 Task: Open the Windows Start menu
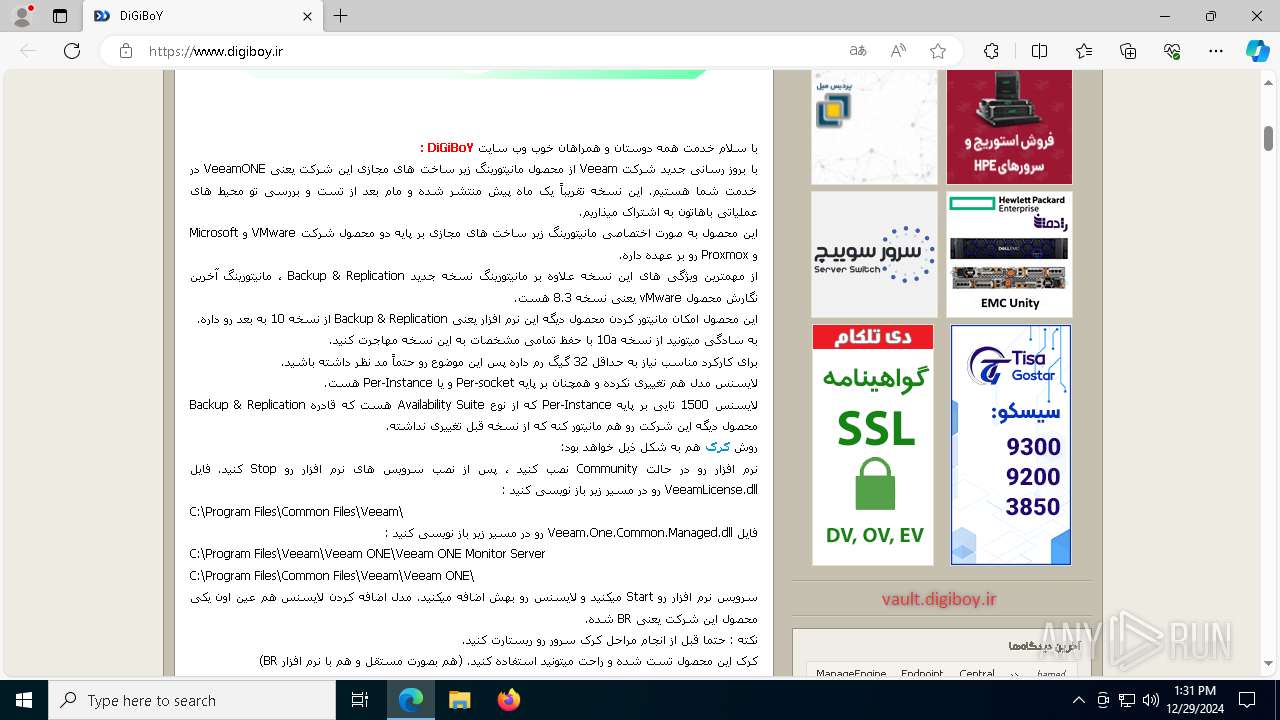tap(24, 700)
